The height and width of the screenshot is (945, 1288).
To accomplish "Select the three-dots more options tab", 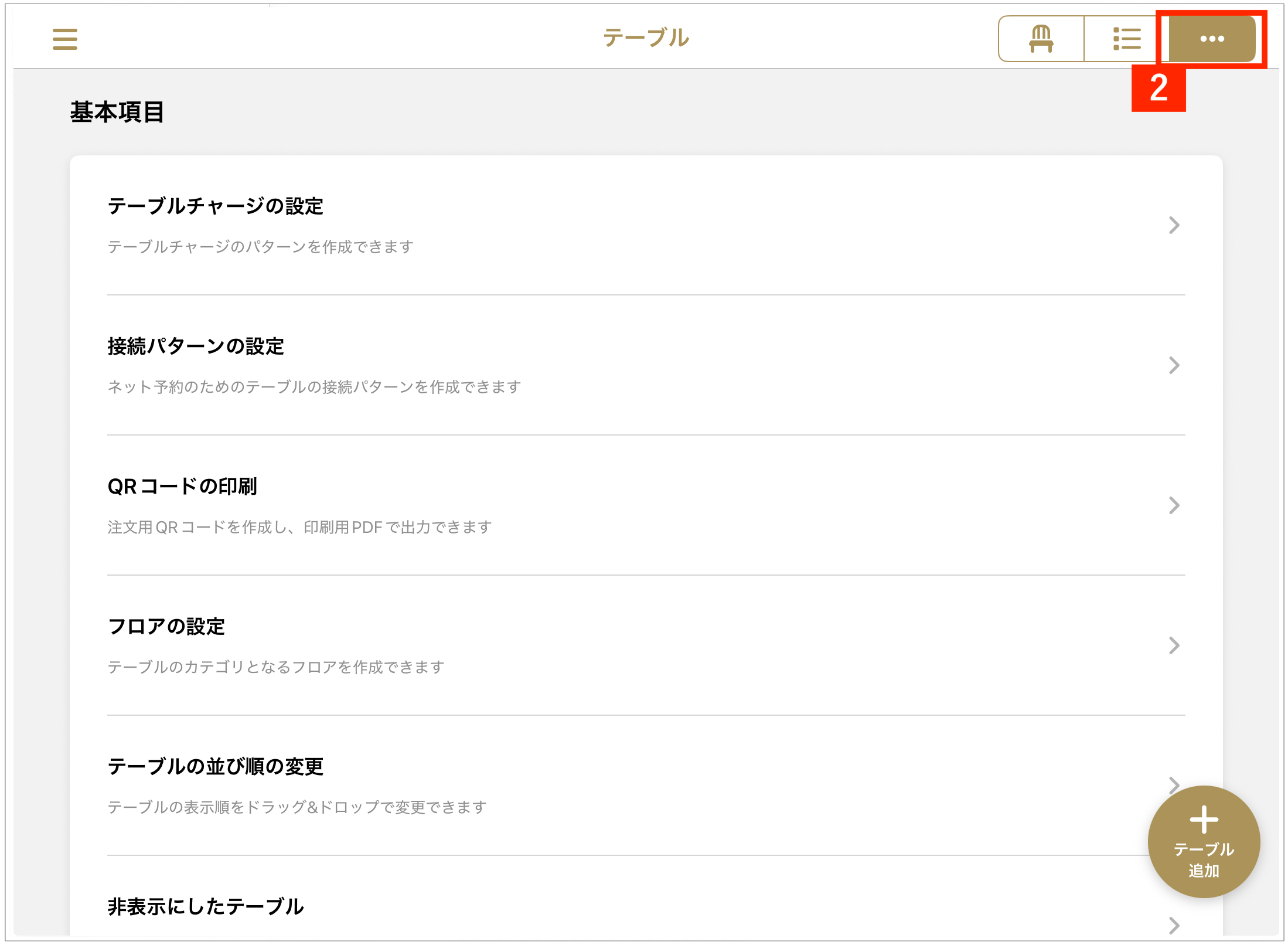I will point(1211,39).
